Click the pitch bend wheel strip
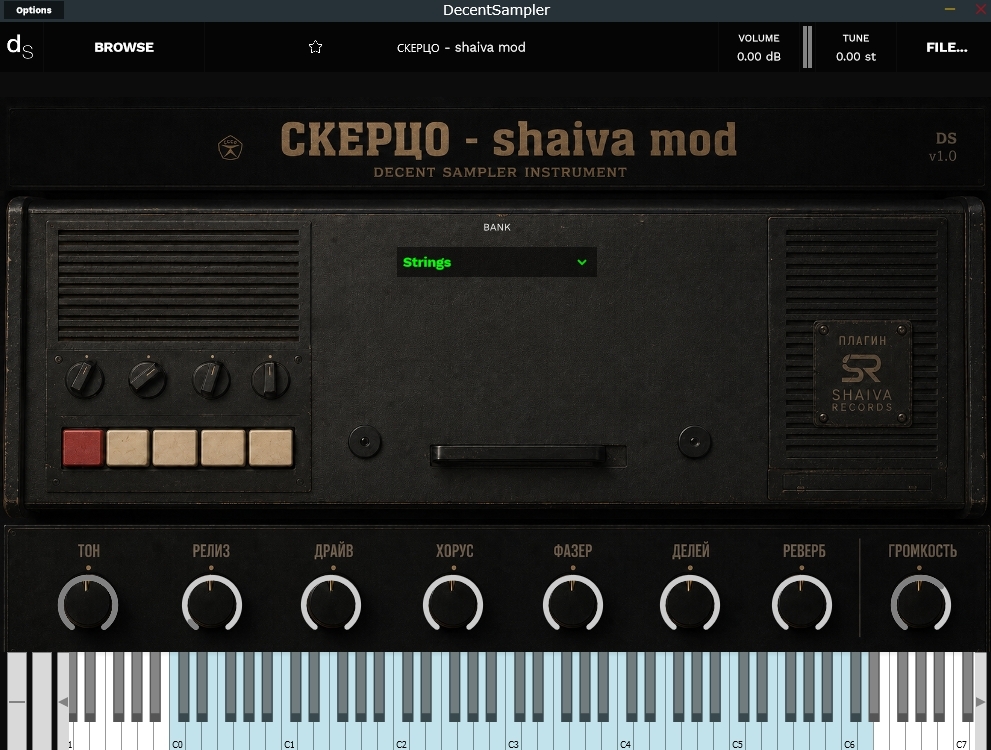The height and width of the screenshot is (750, 991). [x=17, y=701]
